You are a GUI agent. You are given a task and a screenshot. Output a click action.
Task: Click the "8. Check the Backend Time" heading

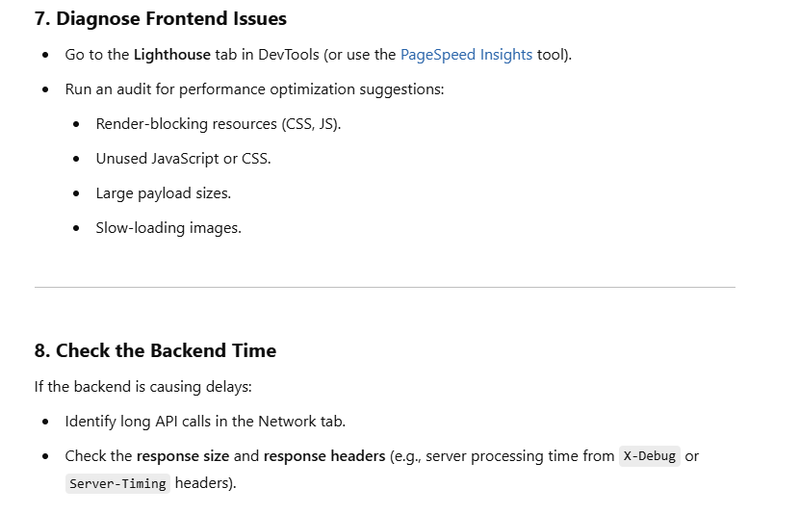[x=155, y=350]
